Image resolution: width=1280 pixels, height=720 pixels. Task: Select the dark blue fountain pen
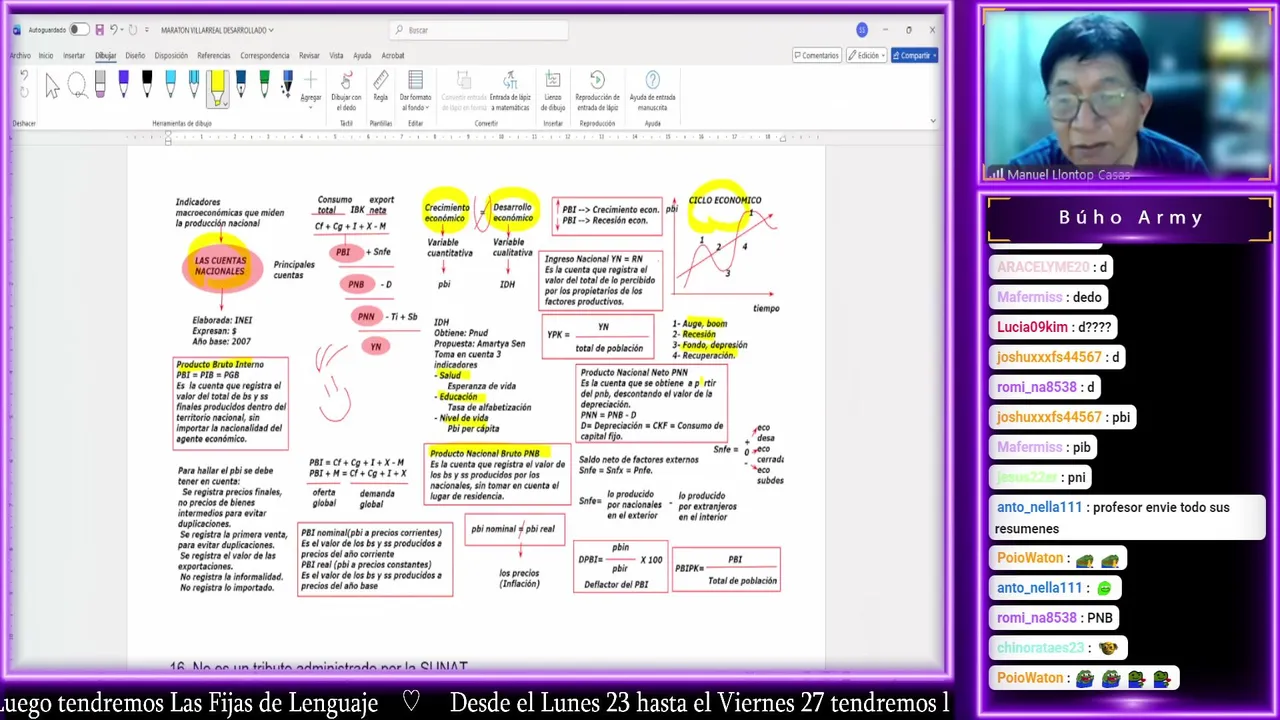(241, 86)
